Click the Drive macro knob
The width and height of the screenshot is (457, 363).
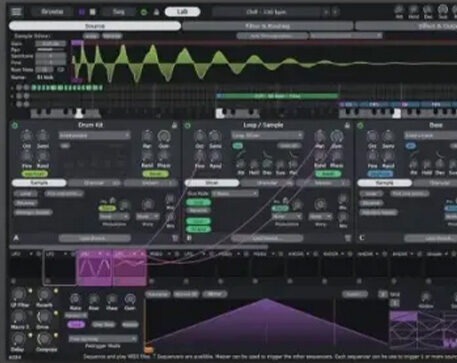(43, 317)
